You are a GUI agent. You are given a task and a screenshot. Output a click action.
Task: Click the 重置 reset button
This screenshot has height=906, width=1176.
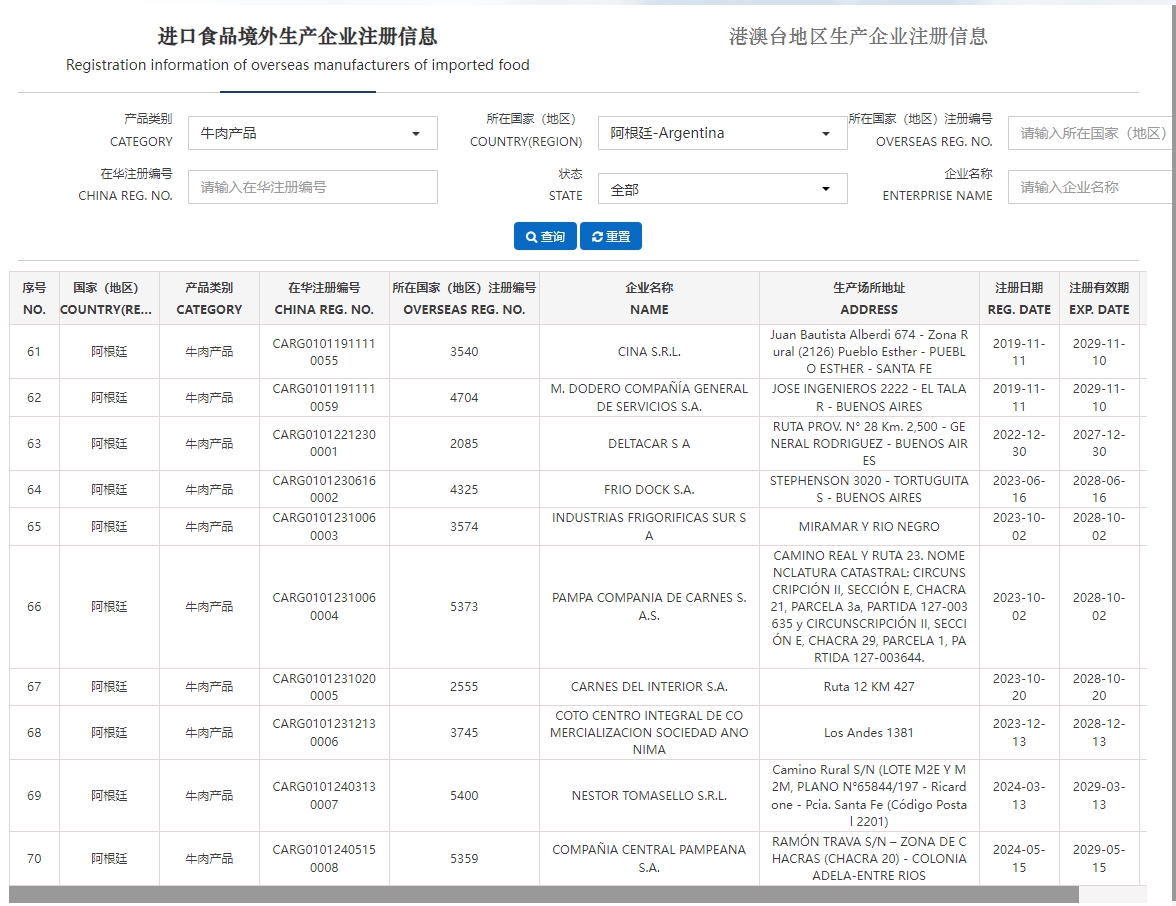pos(610,236)
